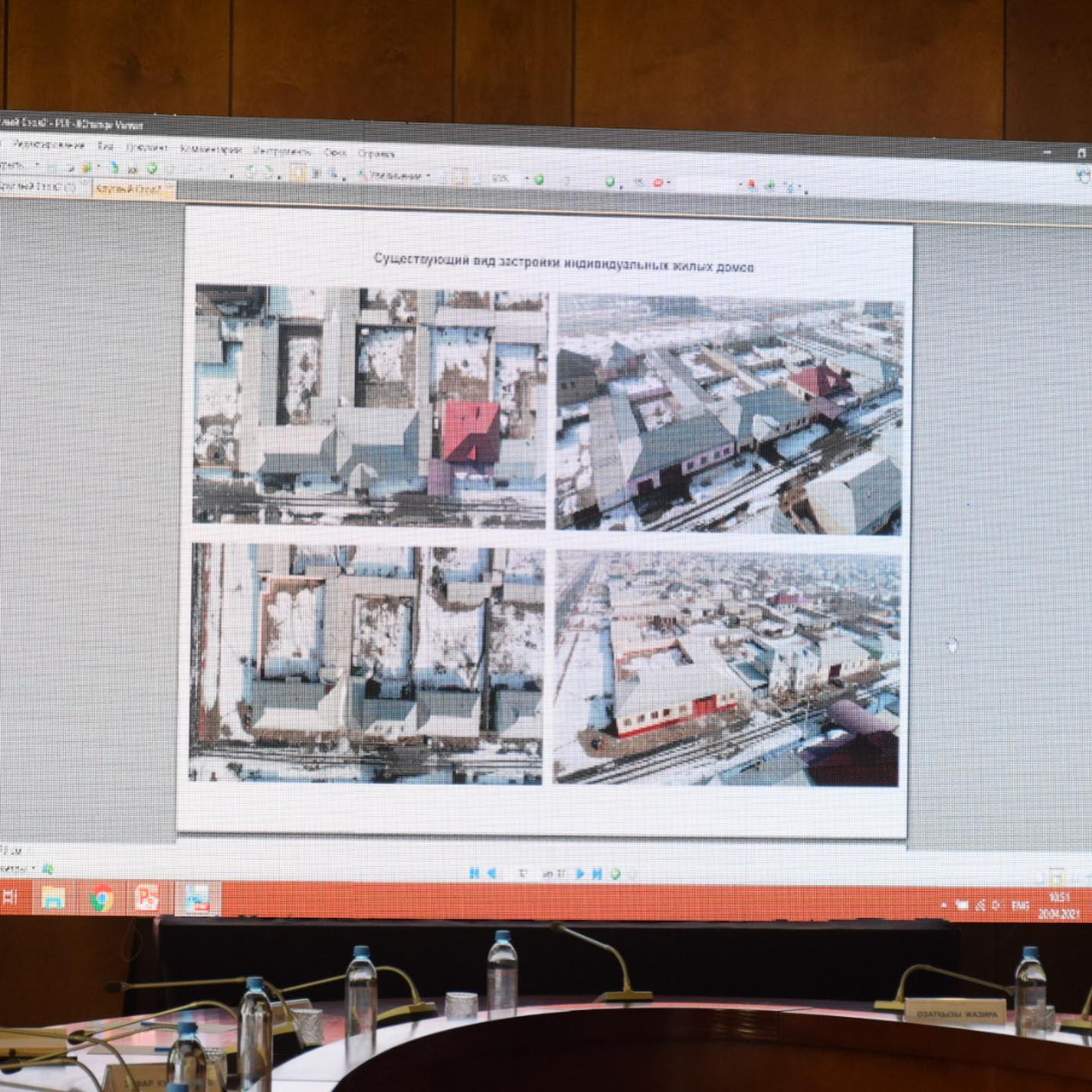Image resolution: width=1092 pixels, height=1092 pixels.
Task: Click the green round icon after navigation arrows
Action: 615,874
